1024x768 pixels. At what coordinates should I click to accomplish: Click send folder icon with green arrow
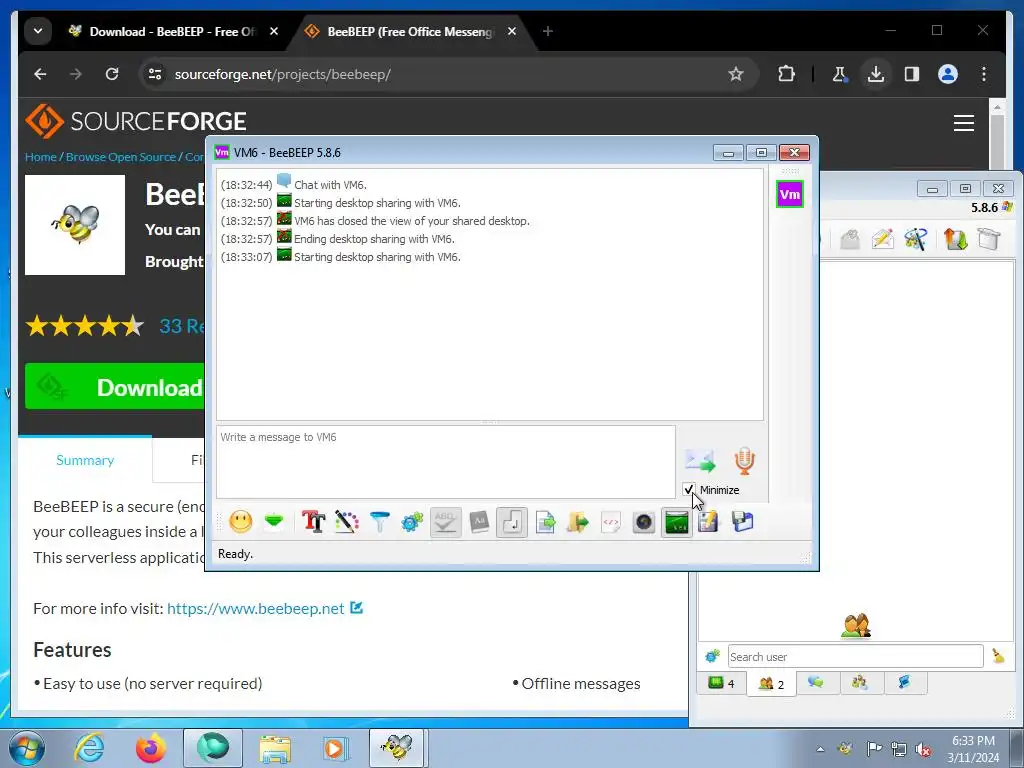578,522
